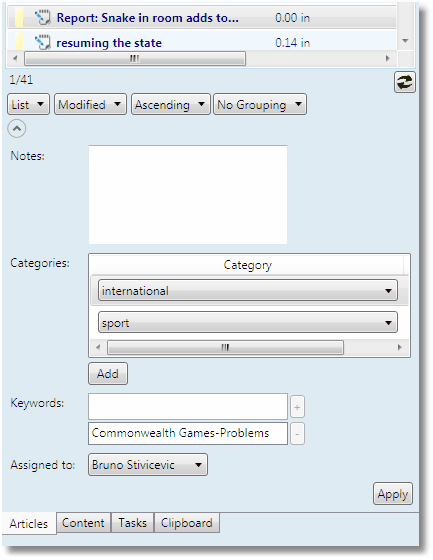433x560 pixels.
Task: Remove keyword 'Commonwealth Games-Problems' with minus button
Action: [297, 434]
